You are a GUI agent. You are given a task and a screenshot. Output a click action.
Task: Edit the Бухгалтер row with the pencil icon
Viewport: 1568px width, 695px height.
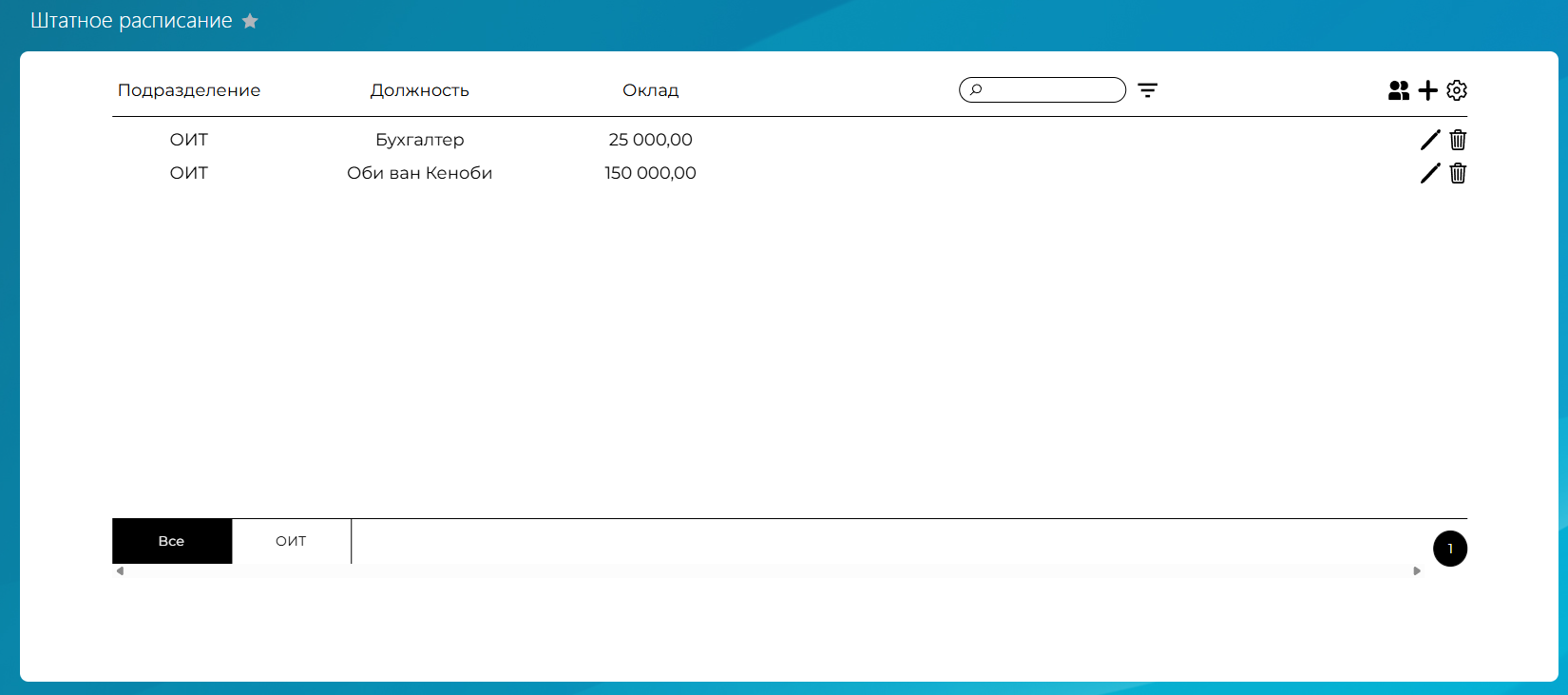(x=1430, y=140)
